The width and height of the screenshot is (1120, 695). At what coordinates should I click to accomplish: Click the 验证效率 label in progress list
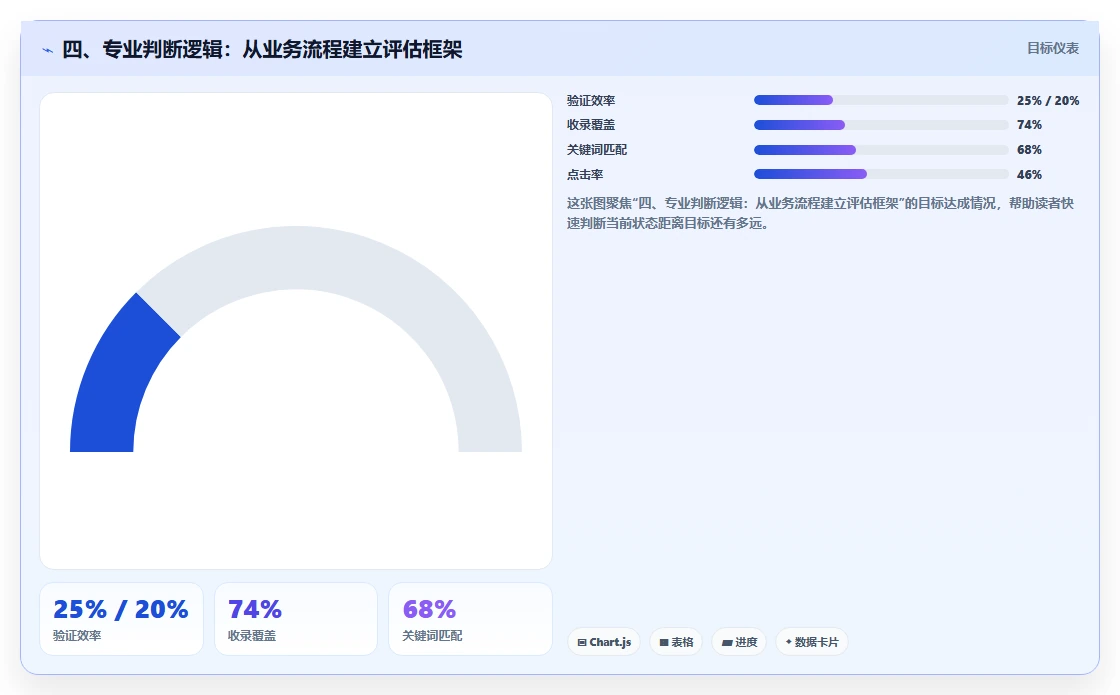pyautogui.click(x=591, y=101)
